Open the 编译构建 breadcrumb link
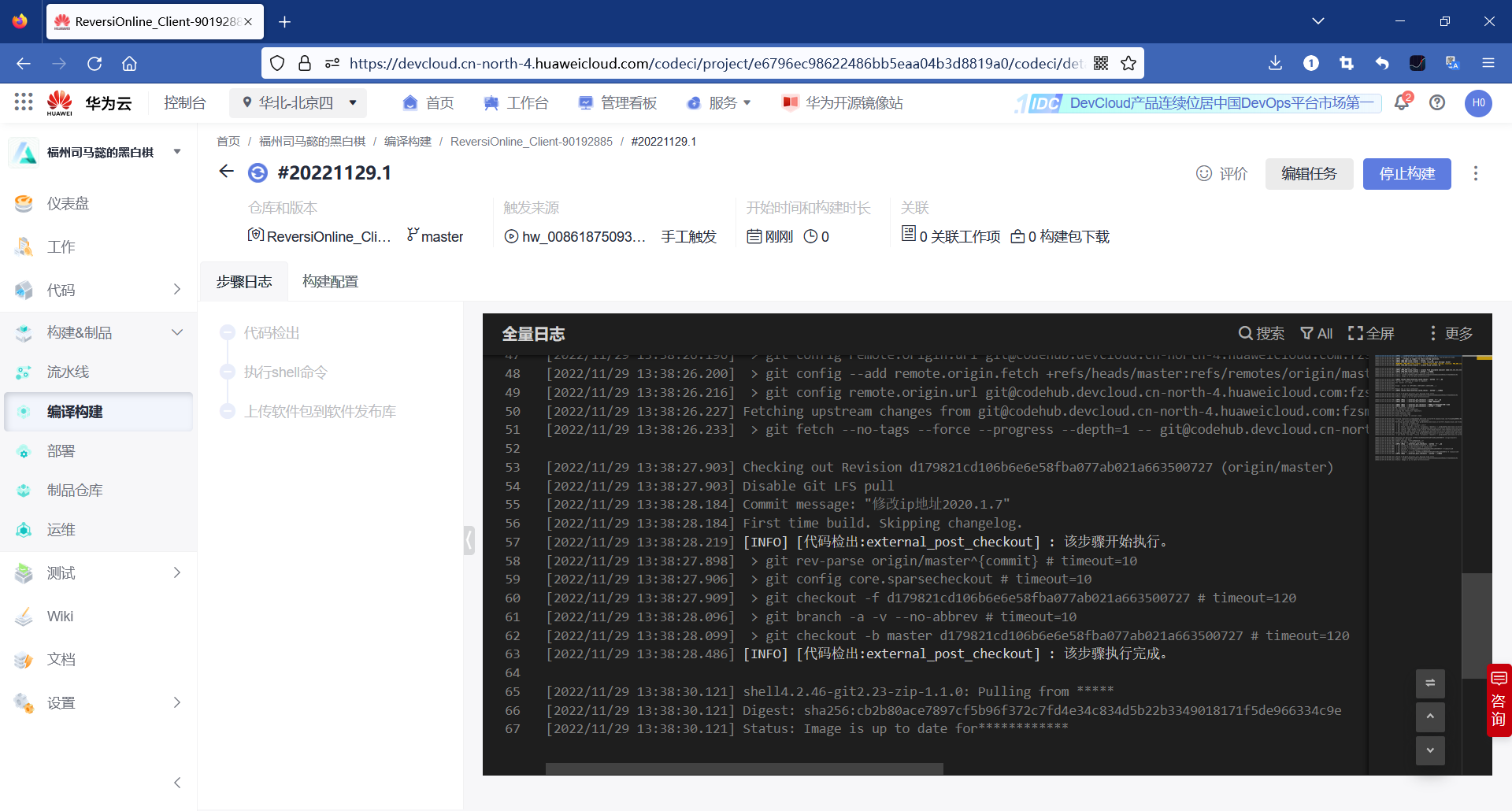This screenshot has height=811, width=1512. pyautogui.click(x=408, y=141)
